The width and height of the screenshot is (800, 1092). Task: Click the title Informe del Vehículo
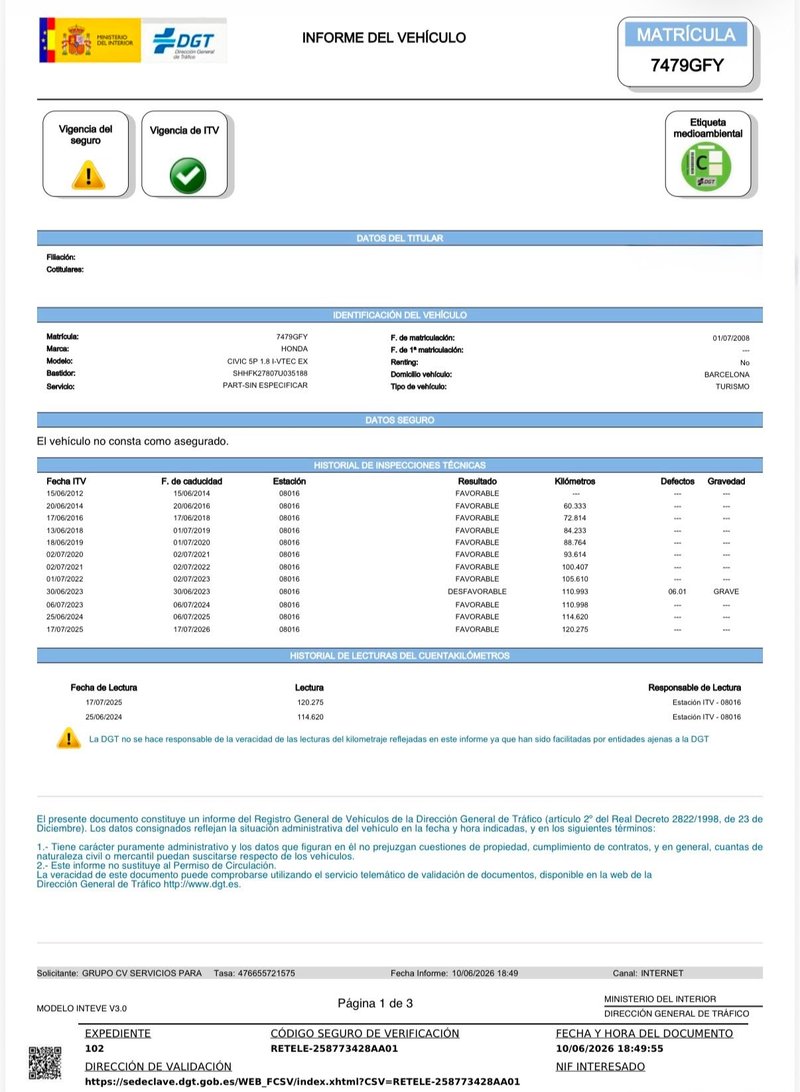384,38
